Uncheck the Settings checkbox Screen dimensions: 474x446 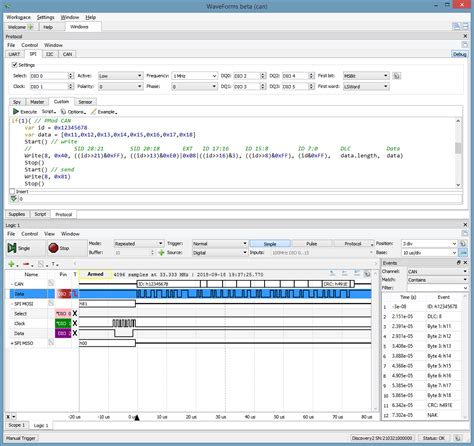pos(15,65)
